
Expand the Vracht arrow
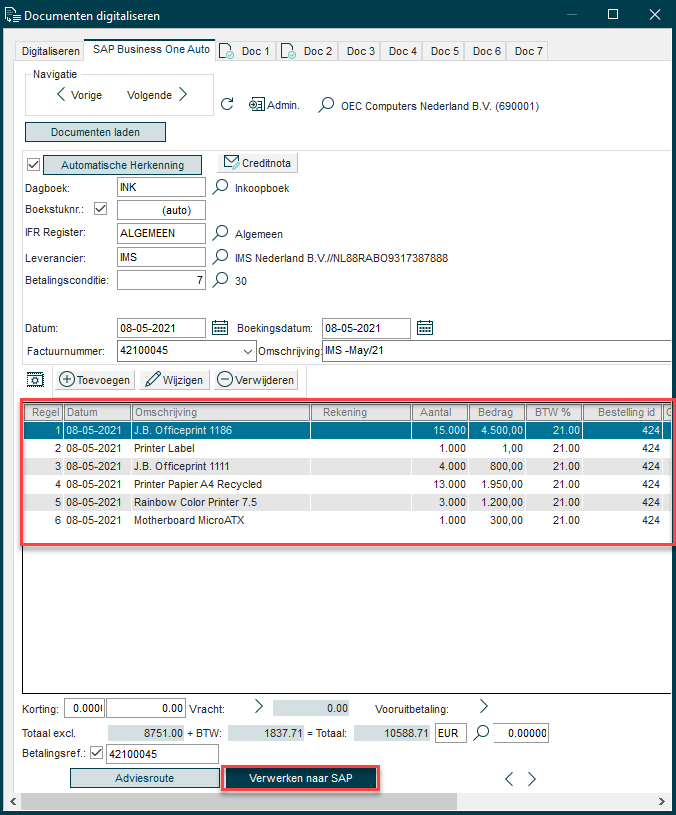(x=259, y=706)
